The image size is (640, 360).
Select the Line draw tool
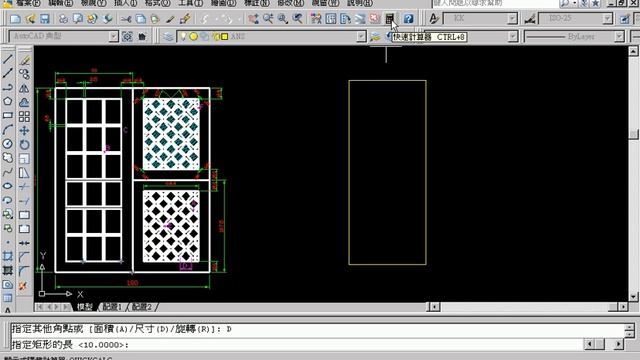tap(7, 60)
